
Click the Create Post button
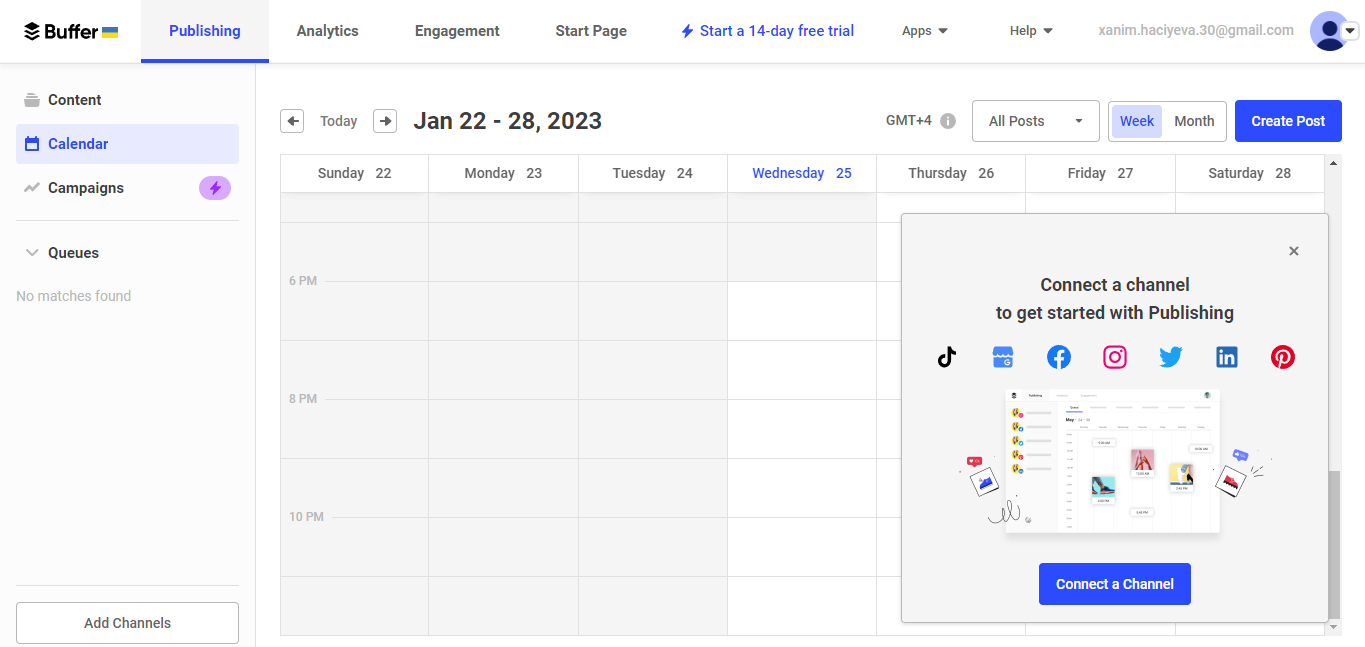1288,121
